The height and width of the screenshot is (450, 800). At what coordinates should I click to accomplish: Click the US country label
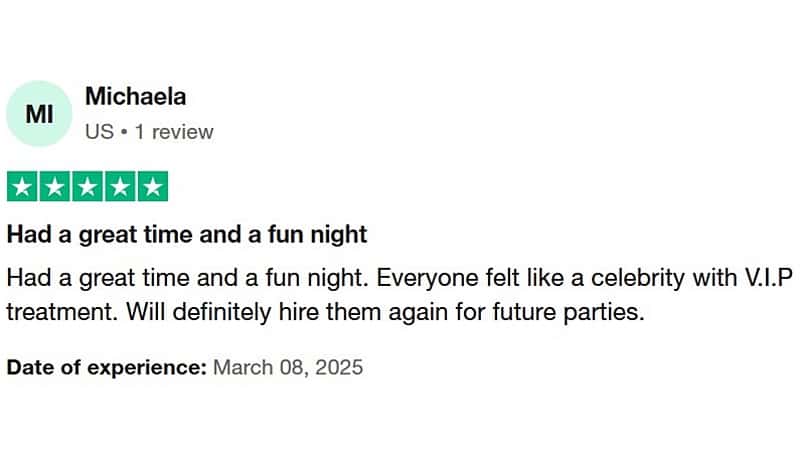[98, 131]
